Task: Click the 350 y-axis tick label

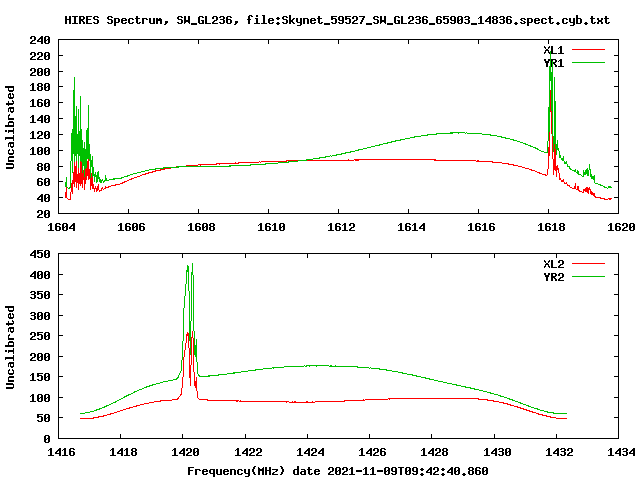Action: point(40,296)
